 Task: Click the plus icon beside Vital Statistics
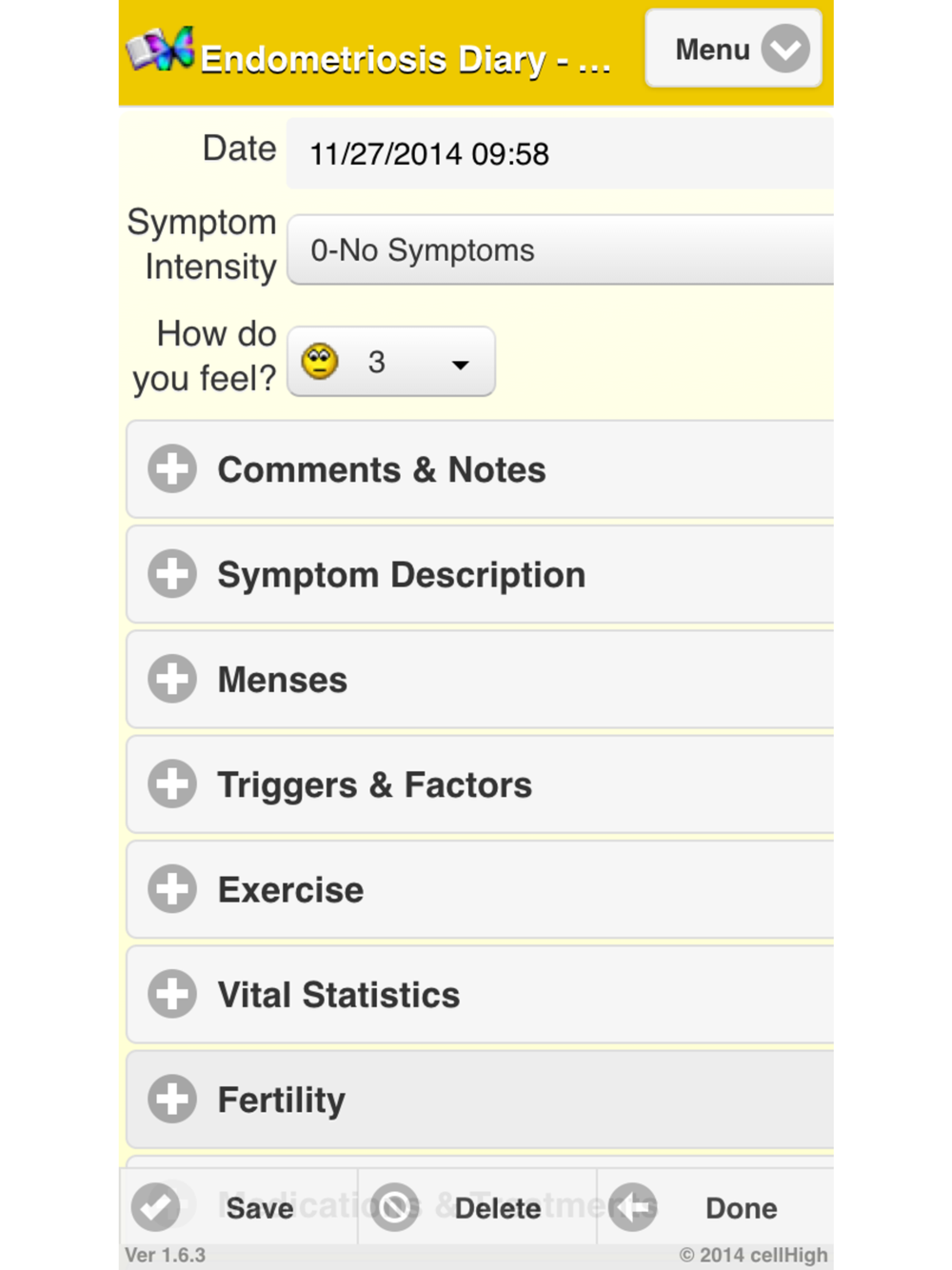tap(172, 995)
